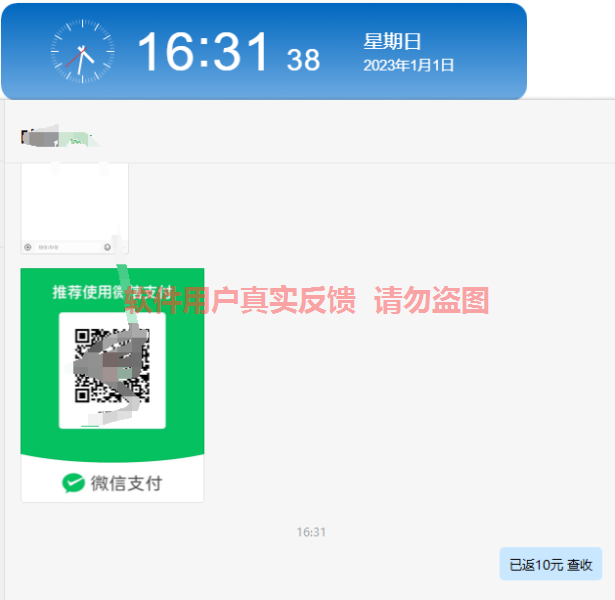Image resolution: width=615 pixels, height=600 pixels.
Task: Open the white screenshot image message
Action: [x=75, y=208]
